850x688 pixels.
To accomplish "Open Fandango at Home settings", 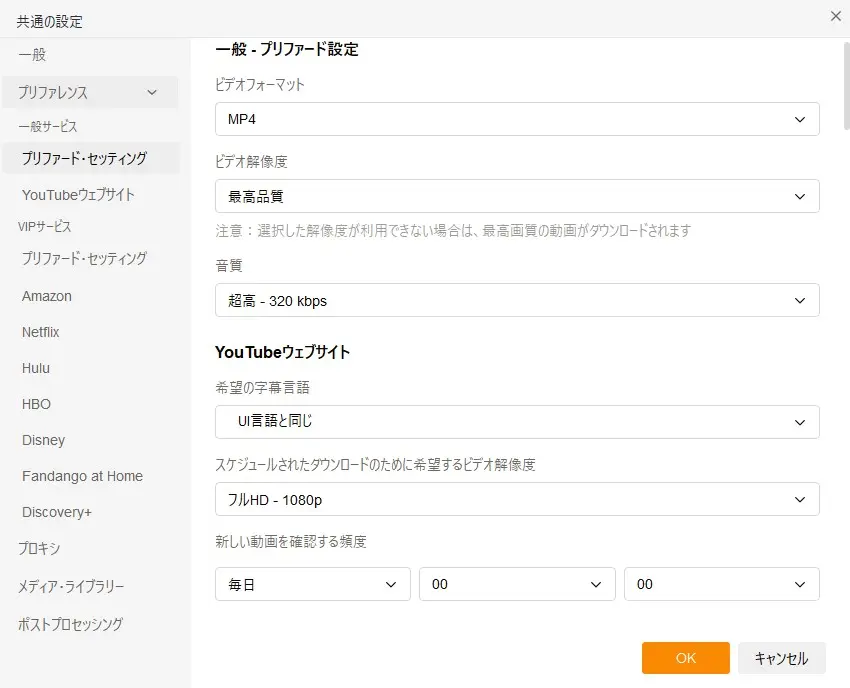I will 82,476.
